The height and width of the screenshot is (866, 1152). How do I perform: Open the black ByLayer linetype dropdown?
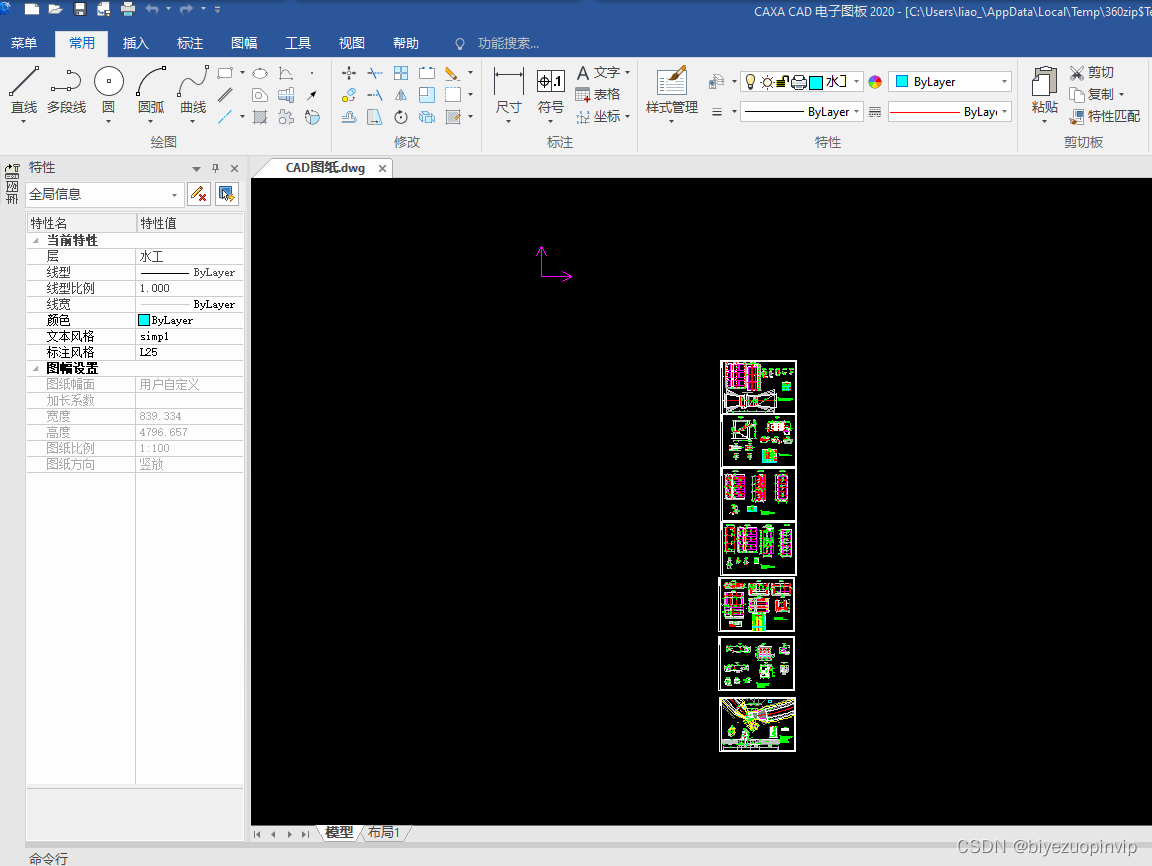pyautogui.click(x=857, y=112)
